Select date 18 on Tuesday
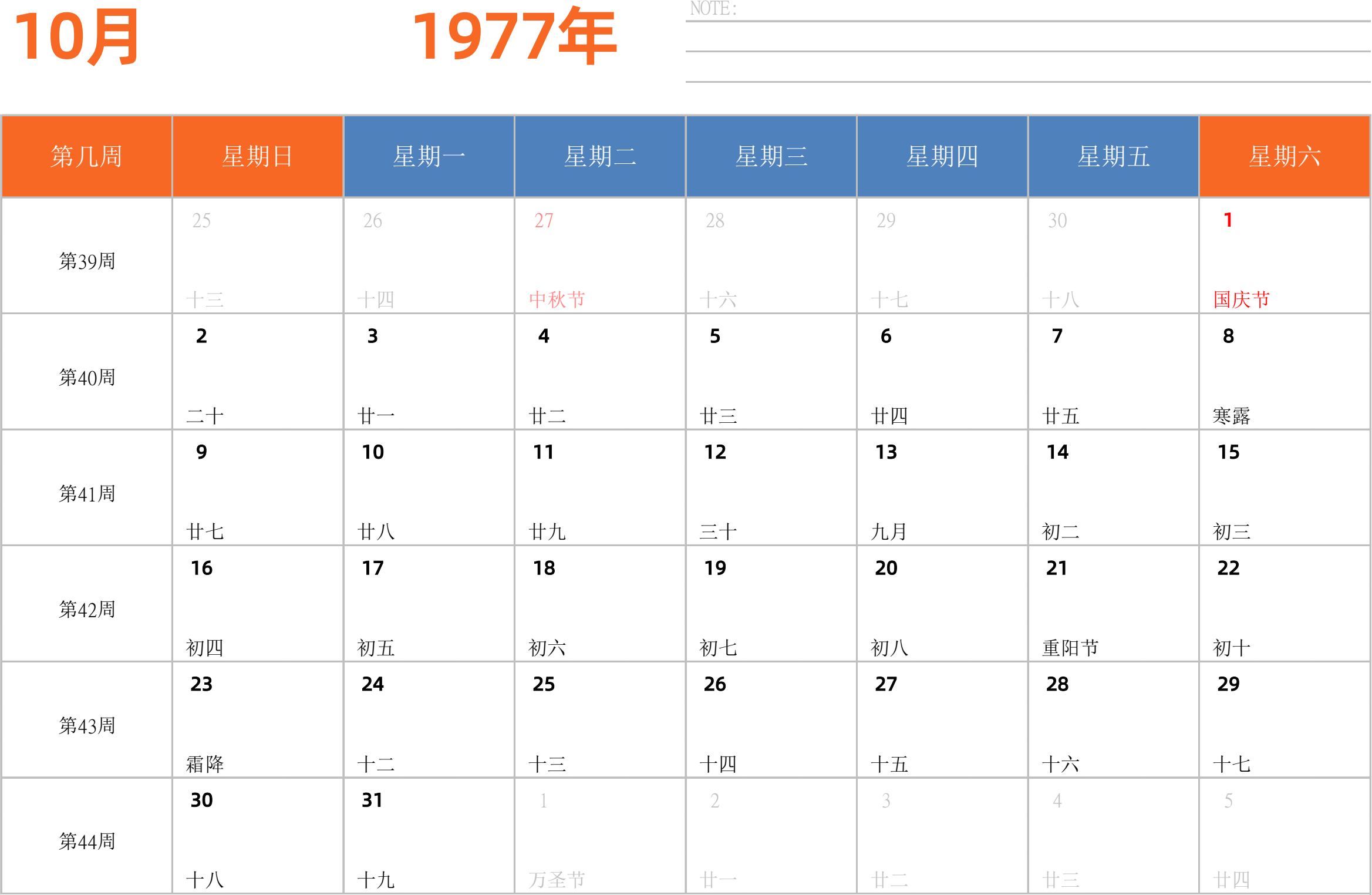 pos(544,568)
